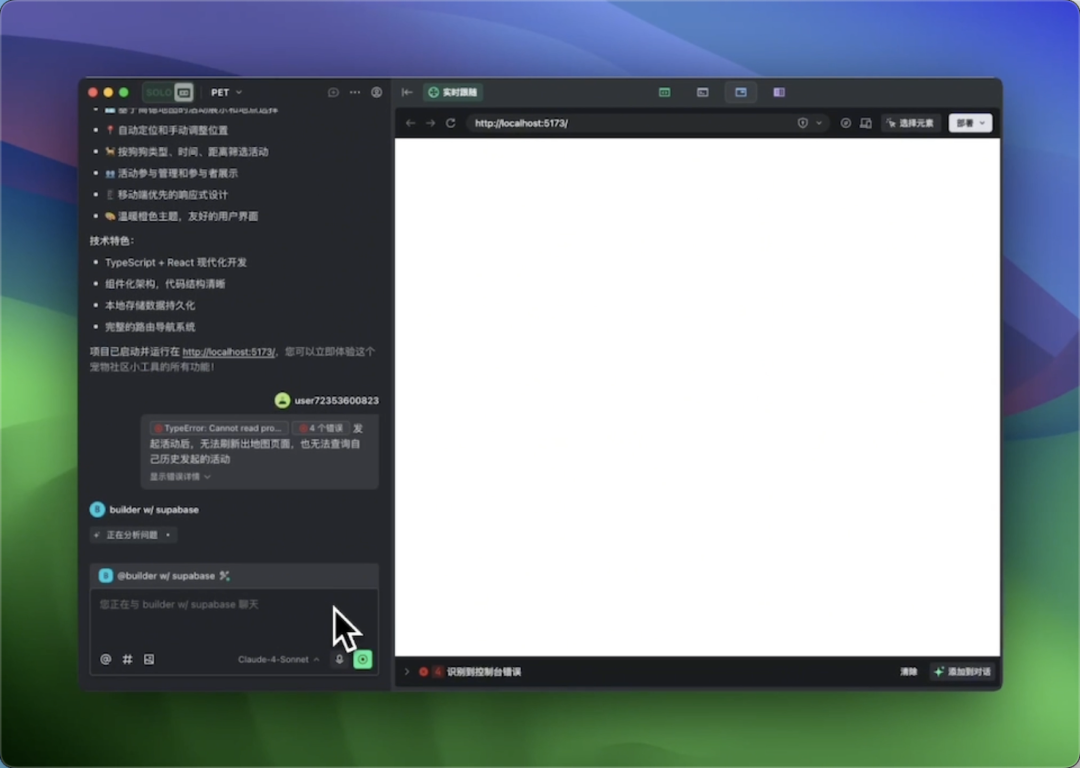The height and width of the screenshot is (768, 1080).
Task: Open the Claude-4-Sonnet model selector
Action: (278, 659)
